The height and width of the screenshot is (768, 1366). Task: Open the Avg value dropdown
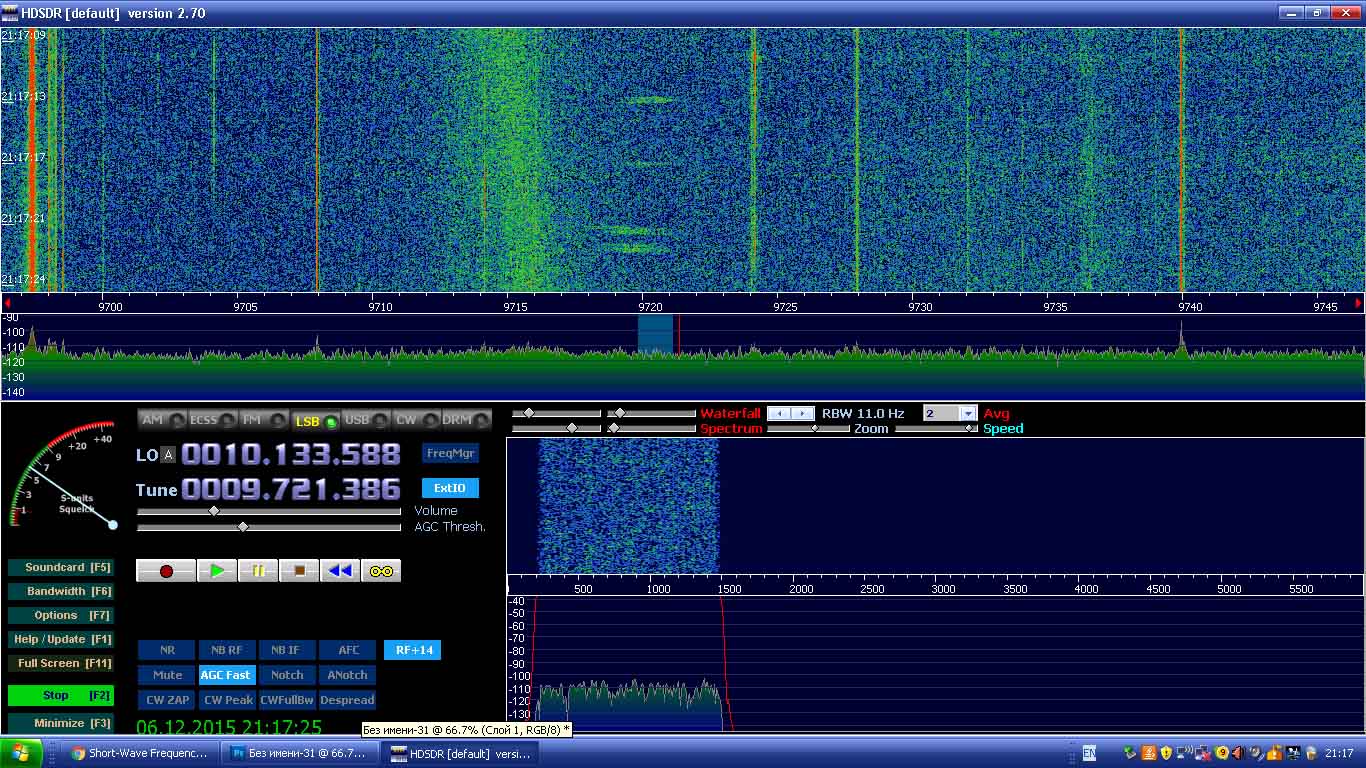pyautogui.click(x=967, y=413)
